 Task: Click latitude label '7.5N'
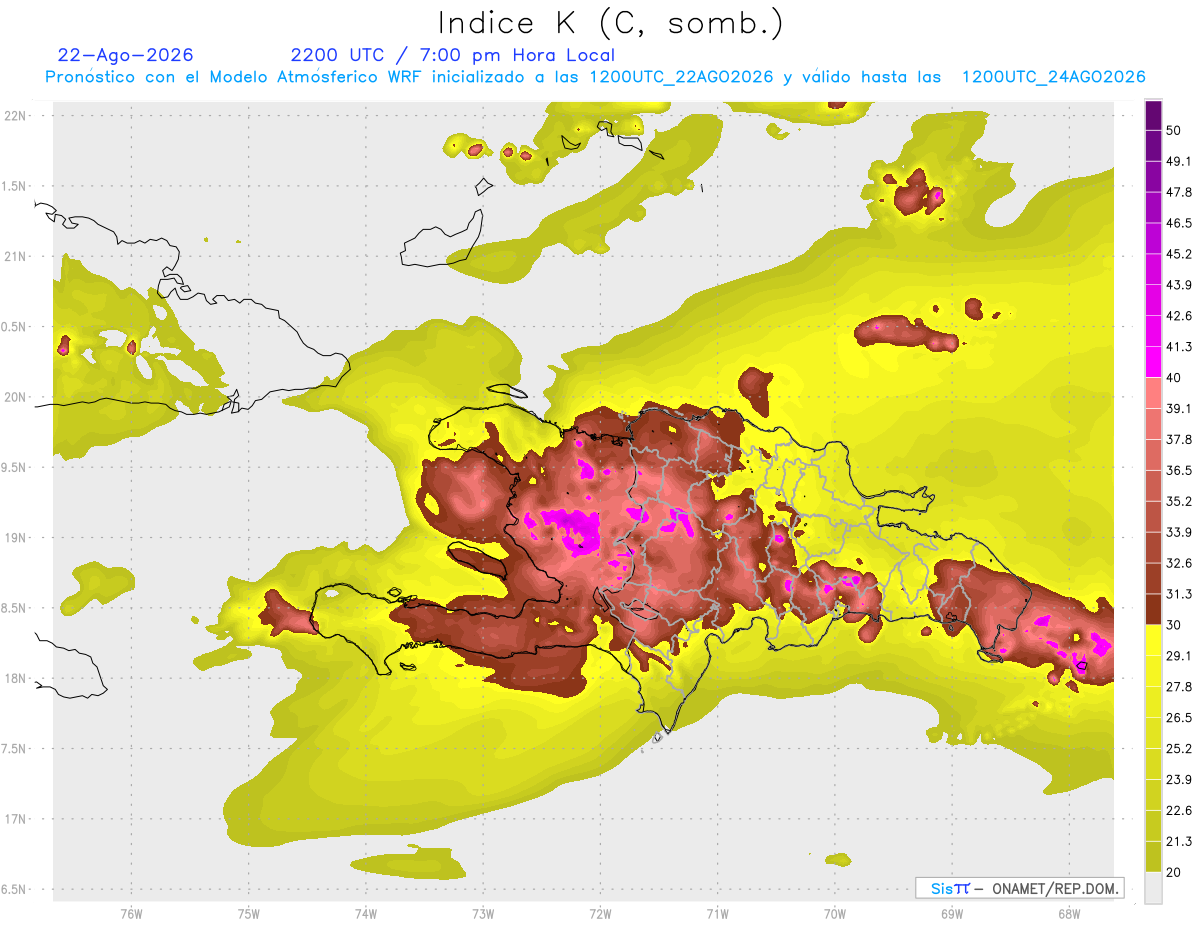click(x=15, y=748)
